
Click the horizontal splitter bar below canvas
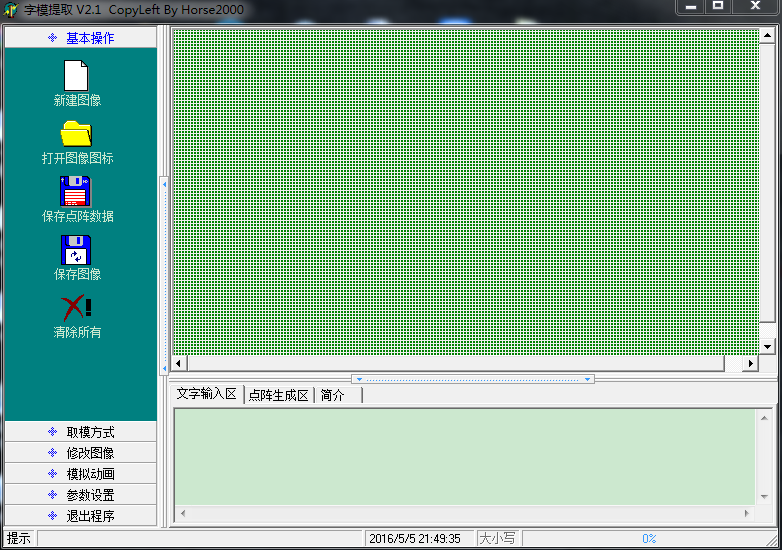473,379
